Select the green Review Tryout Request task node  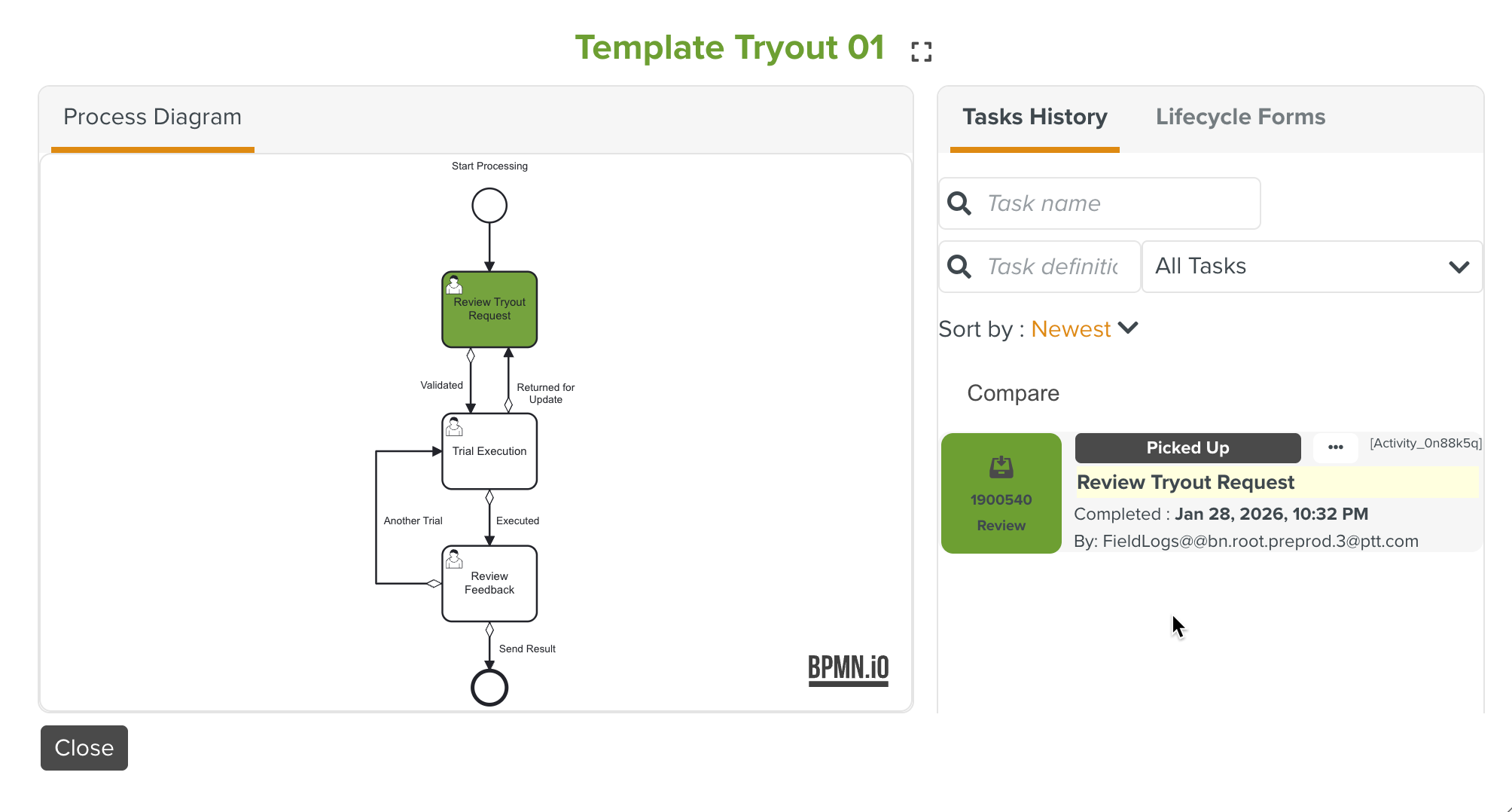pos(489,310)
